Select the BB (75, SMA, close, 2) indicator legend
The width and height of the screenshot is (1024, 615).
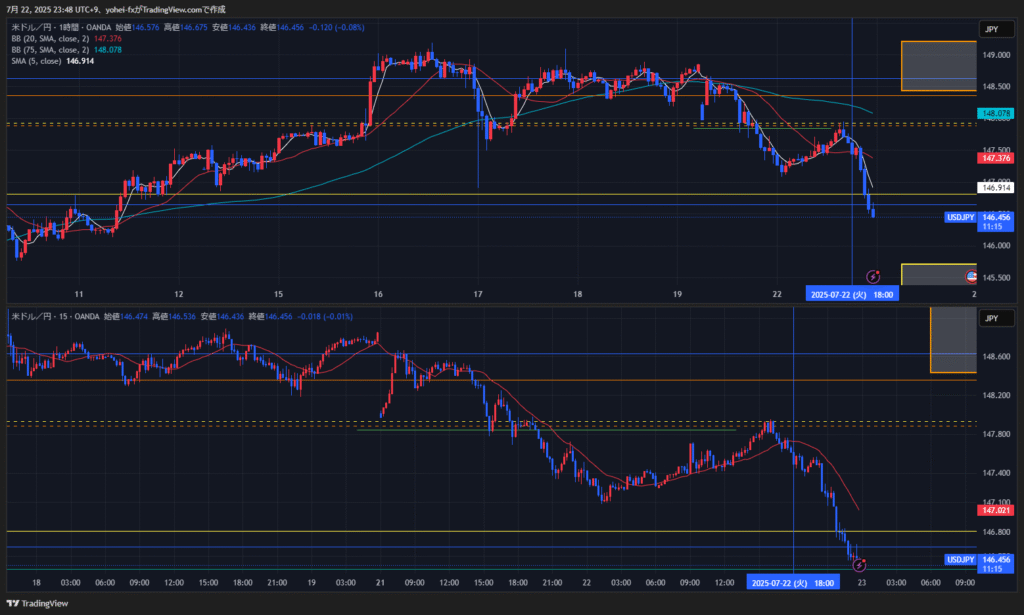coord(49,50)
